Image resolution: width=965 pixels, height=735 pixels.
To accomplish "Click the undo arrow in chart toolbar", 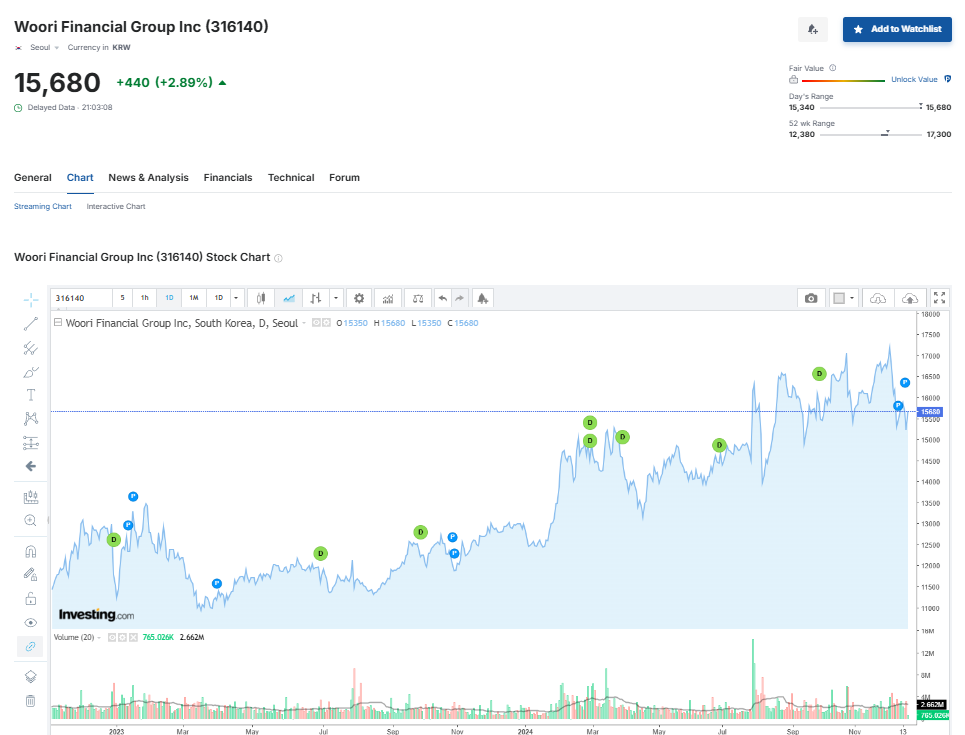I will tap(442, 299).
